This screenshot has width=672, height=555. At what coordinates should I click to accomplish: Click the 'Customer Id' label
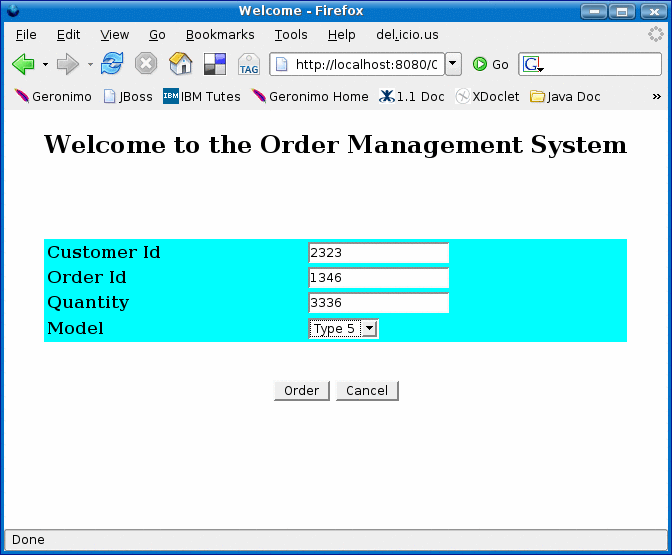click(104, 252)
